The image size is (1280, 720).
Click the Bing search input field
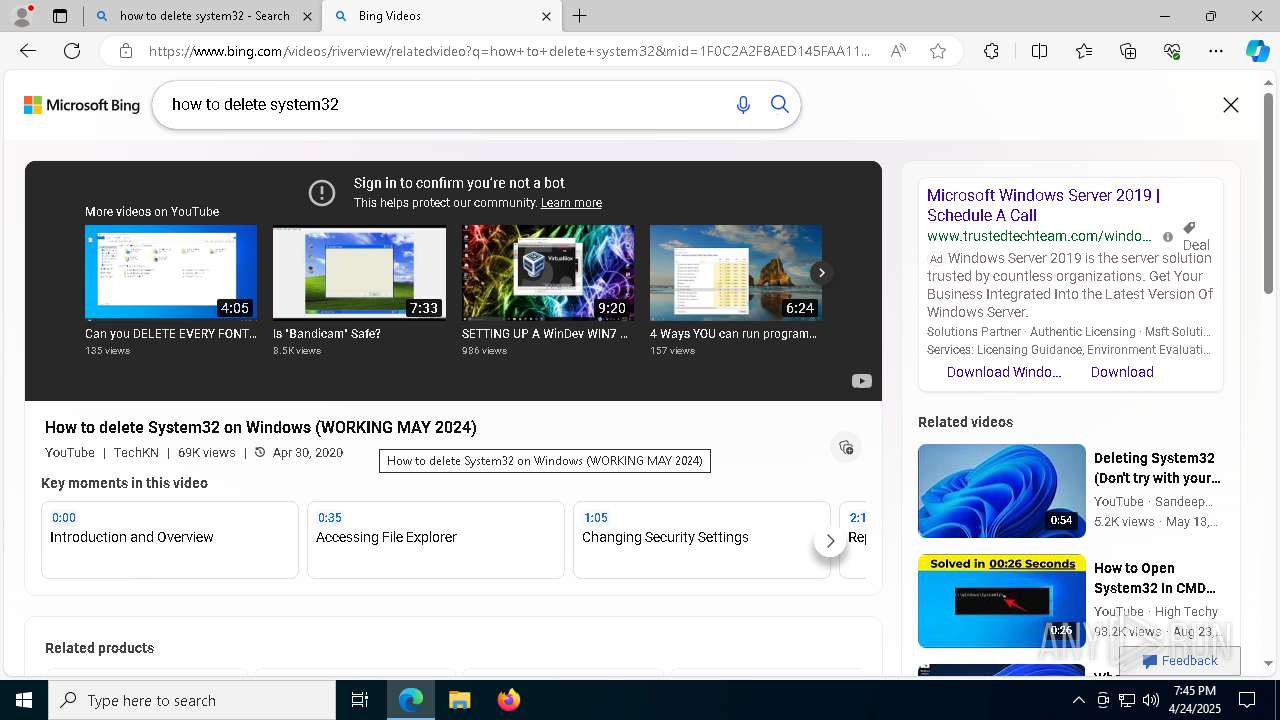(x=445, y=105)
